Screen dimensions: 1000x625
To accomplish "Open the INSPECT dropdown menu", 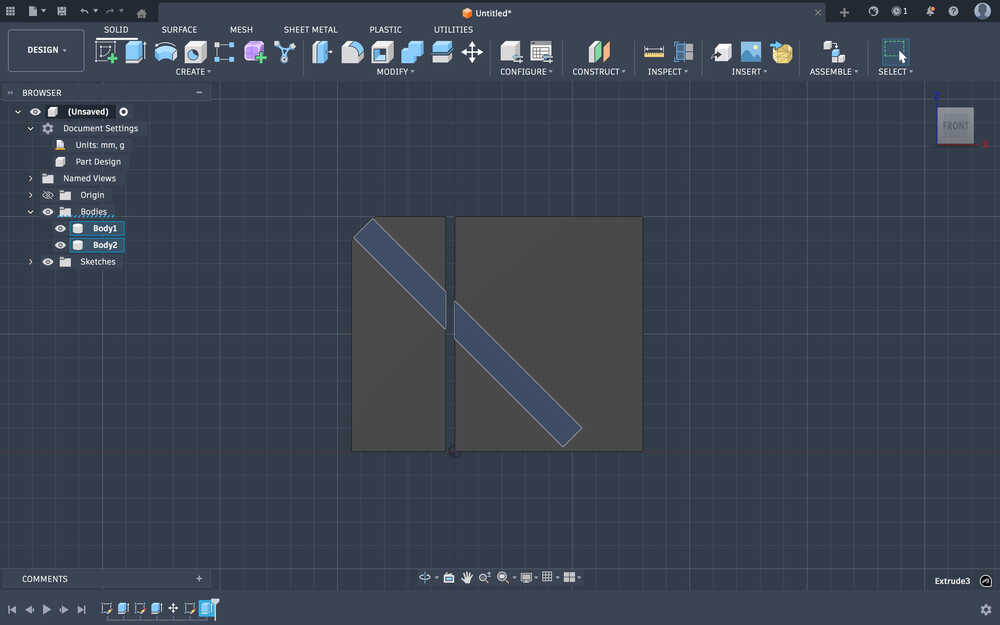I will pyautogui.click(x=668, y=71).
